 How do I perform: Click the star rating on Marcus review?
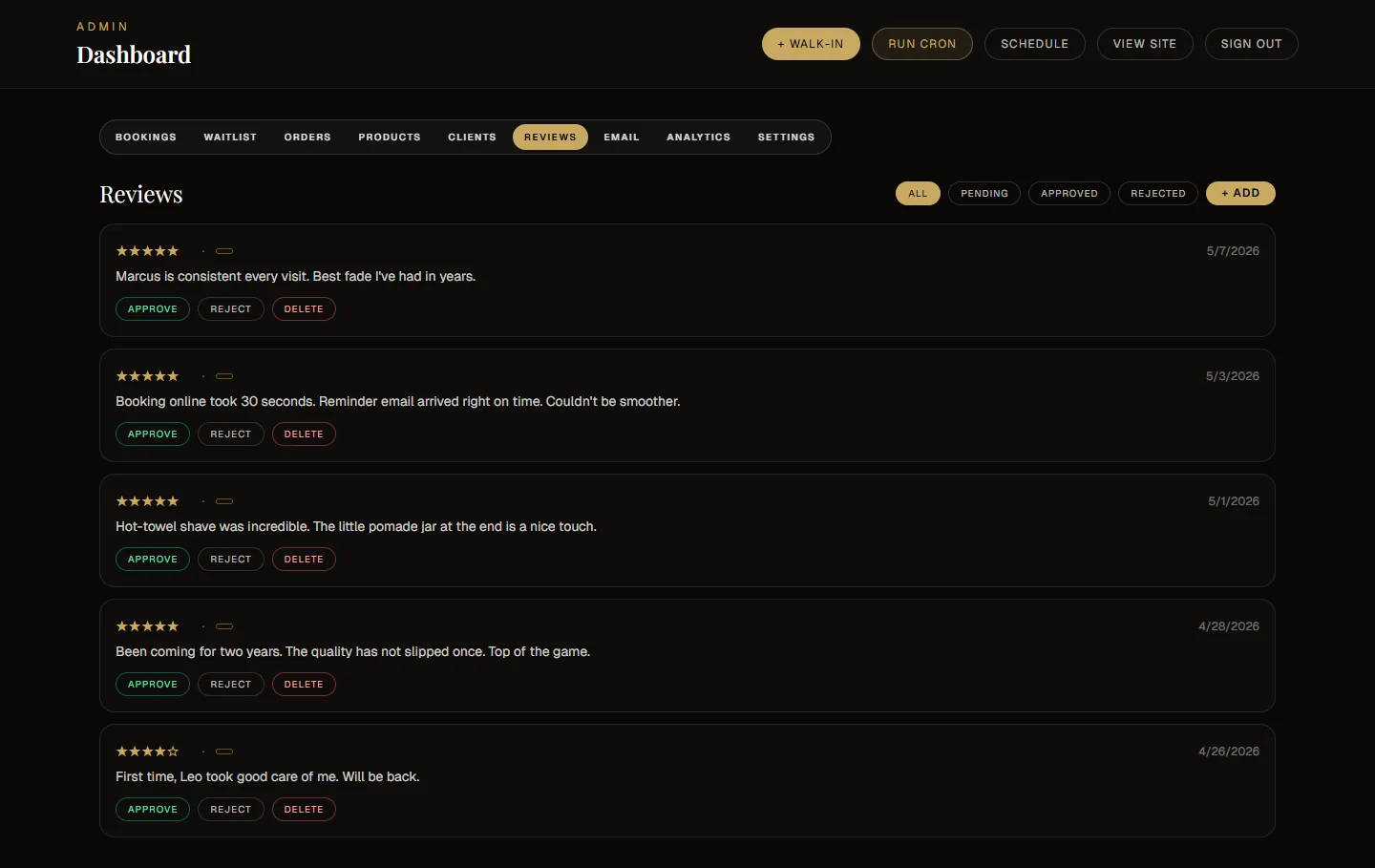coord(147,251)
